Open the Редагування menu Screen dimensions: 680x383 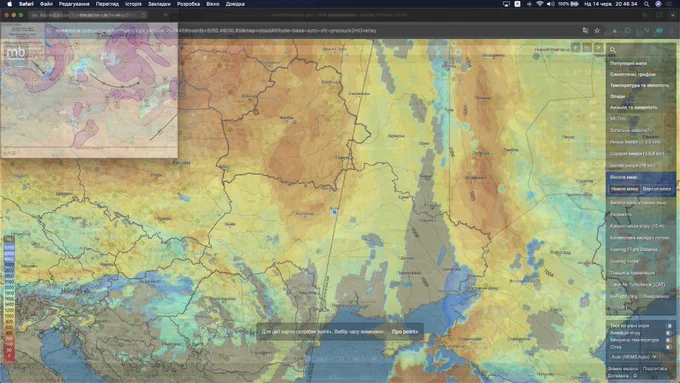point(74,4)
